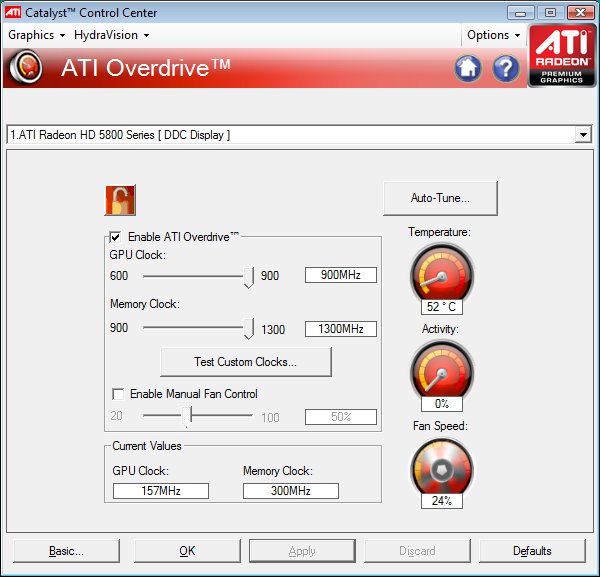Screen dimensions: 600x577
Task: Click the ATI Radeon Premium Graphics logo
Action: coord(561,56)
